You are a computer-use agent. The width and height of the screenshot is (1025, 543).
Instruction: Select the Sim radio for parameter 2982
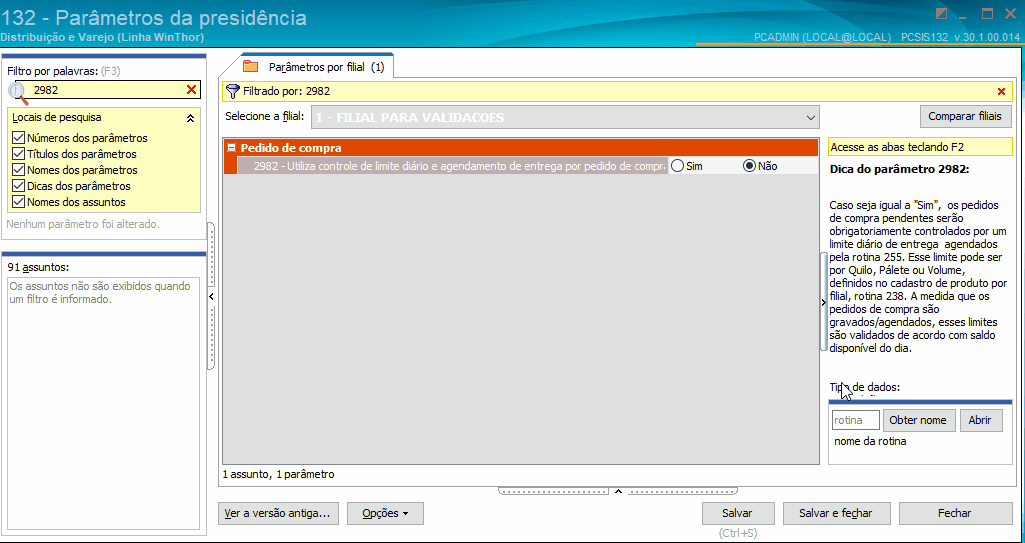click(x=677, y=166)
